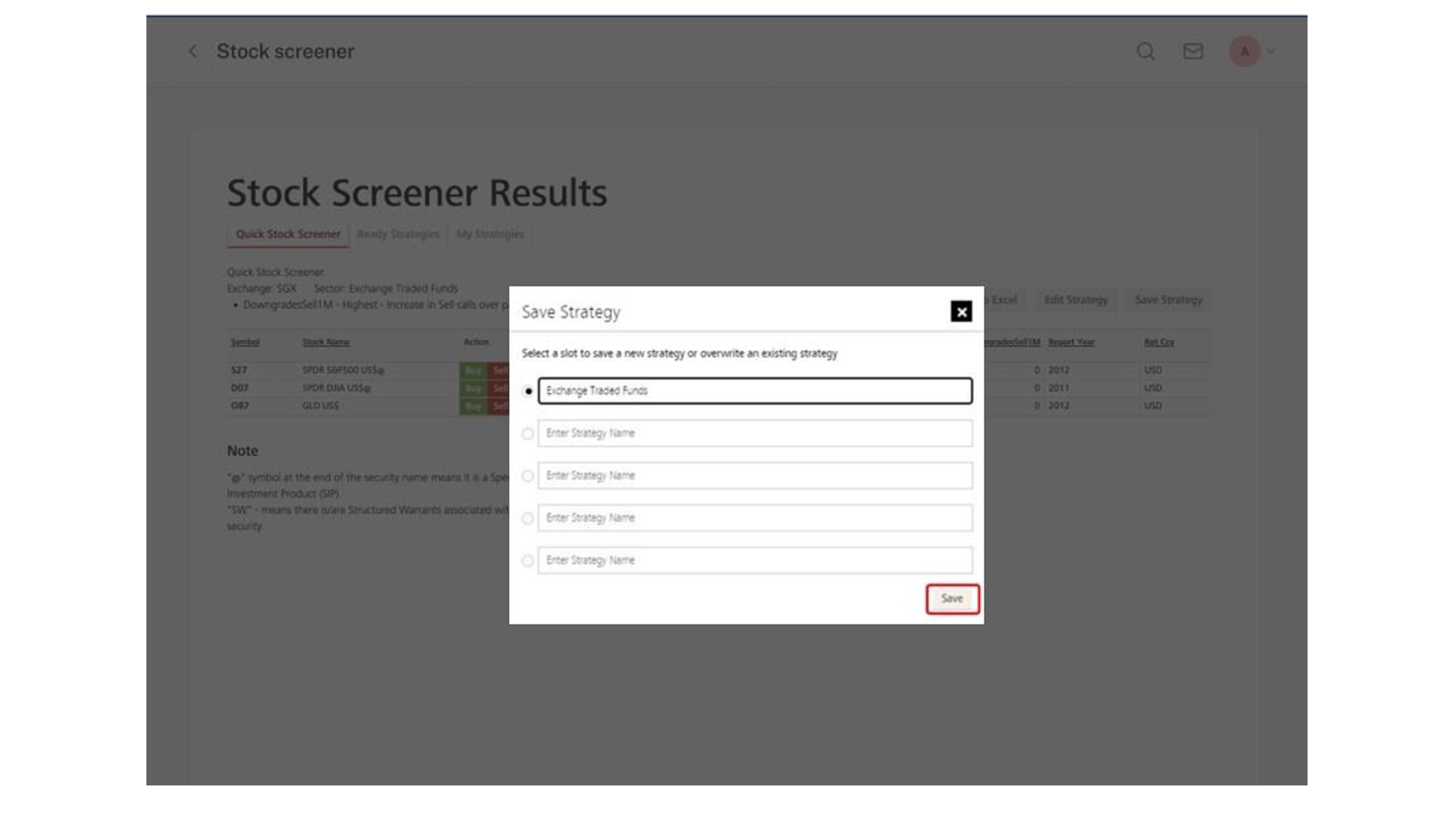Viewport: 1456px width, 839px height.
Task: Expand the account dropdown chevron
Action: click(1271, 51)
